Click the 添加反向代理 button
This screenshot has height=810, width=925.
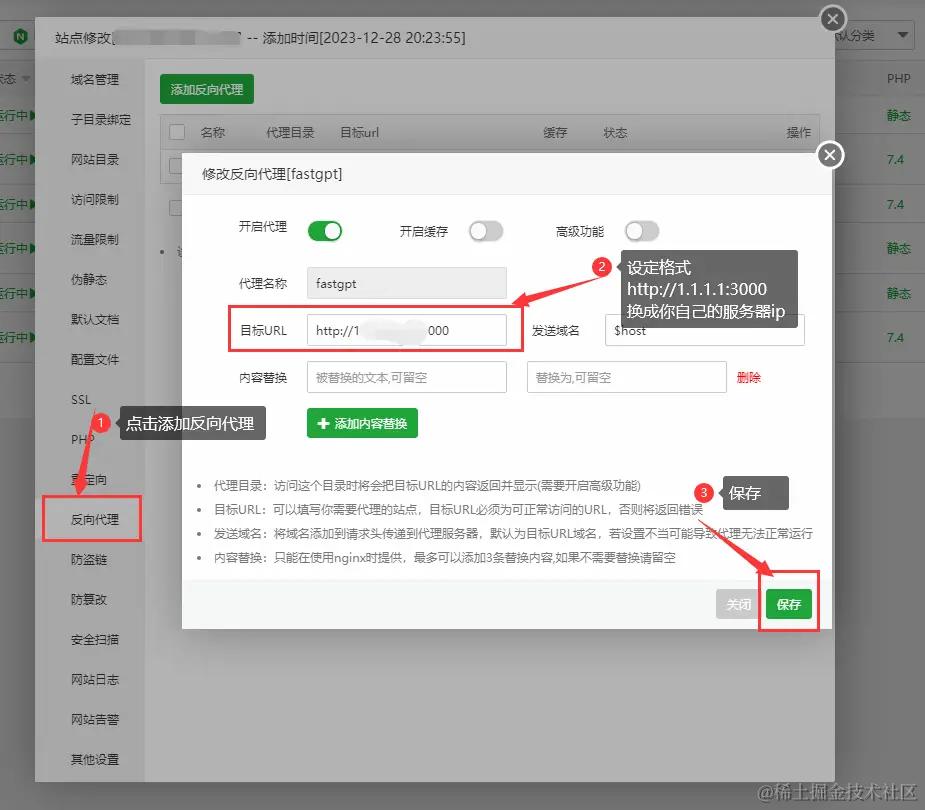[207, 88]
